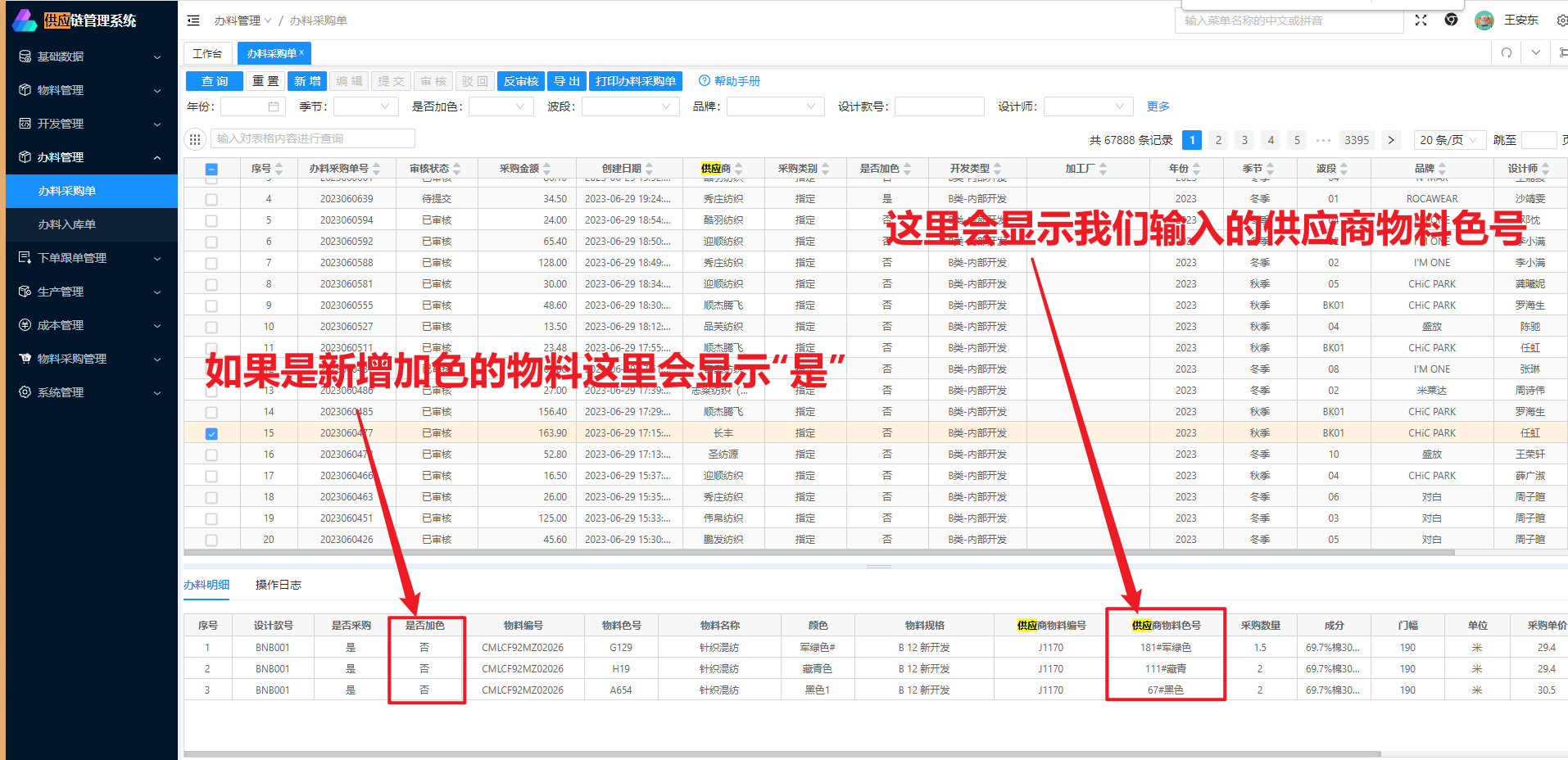Click the horizontal scrollbar under the detail table

click(782, 753)
